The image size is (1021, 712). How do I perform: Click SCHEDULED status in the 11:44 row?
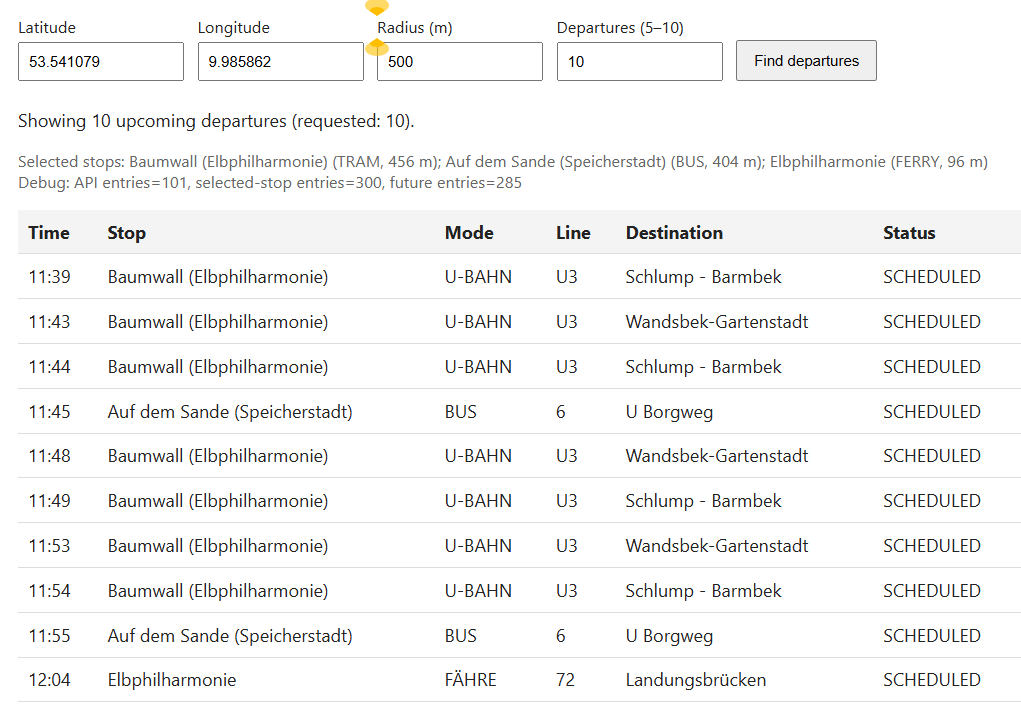932,367
